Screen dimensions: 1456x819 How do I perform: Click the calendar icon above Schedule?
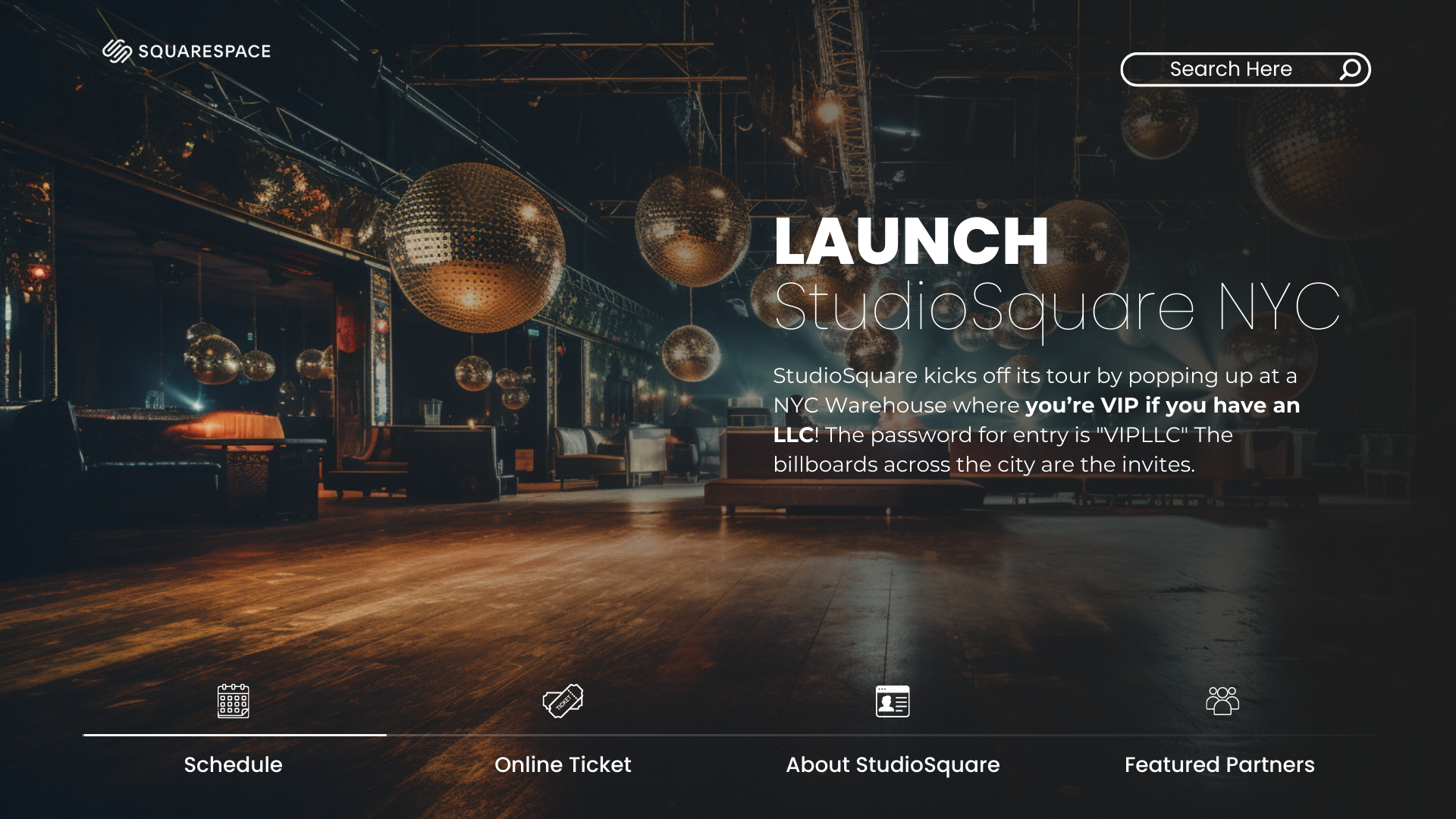pyautogui.click(x=233, y=701)
